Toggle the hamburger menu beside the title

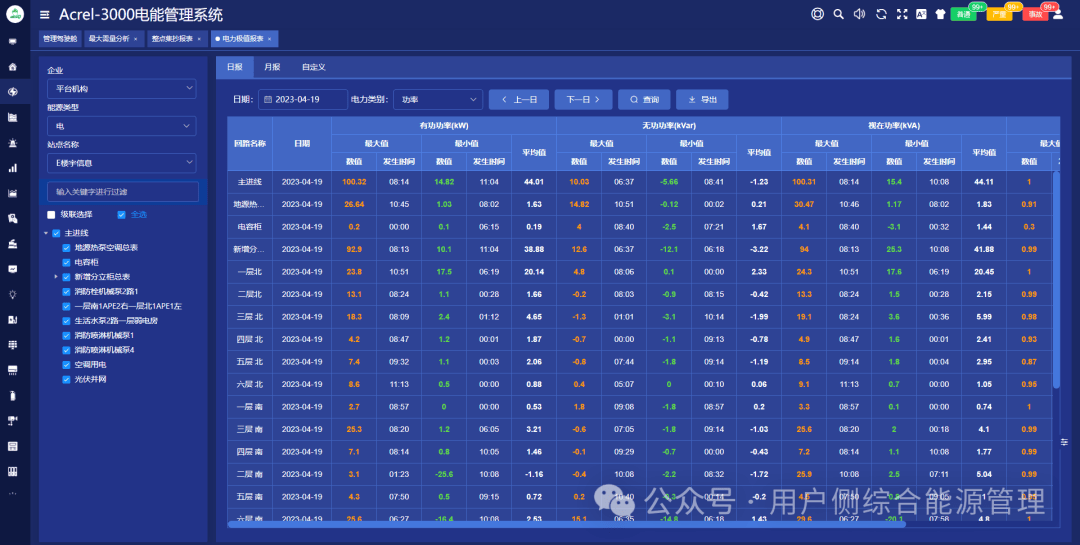pyautogui.click(x=45, y=14)
